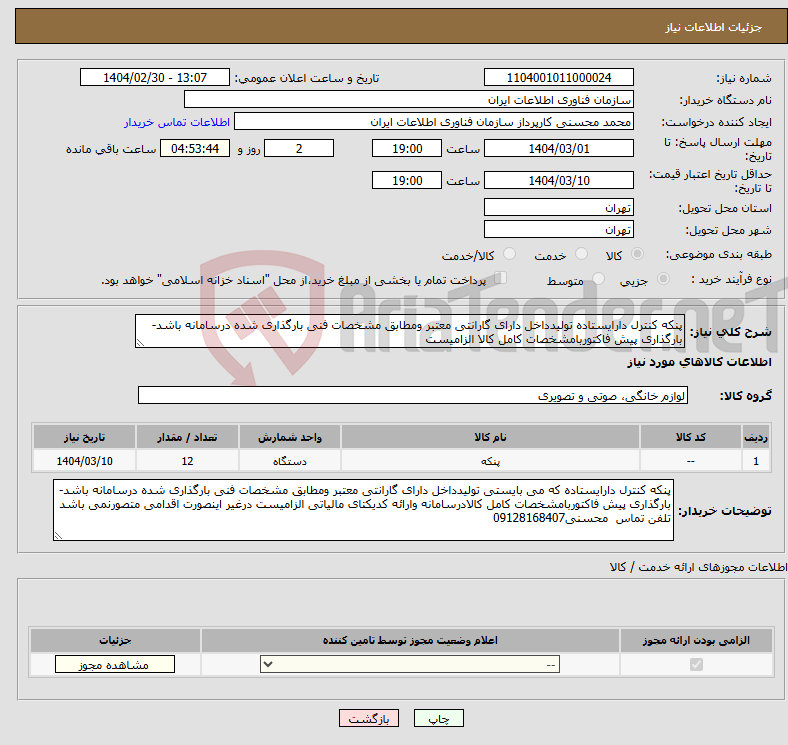Click the بازگشت back button
This screenshot has width=788, height=745.
(x=368, y=718)
